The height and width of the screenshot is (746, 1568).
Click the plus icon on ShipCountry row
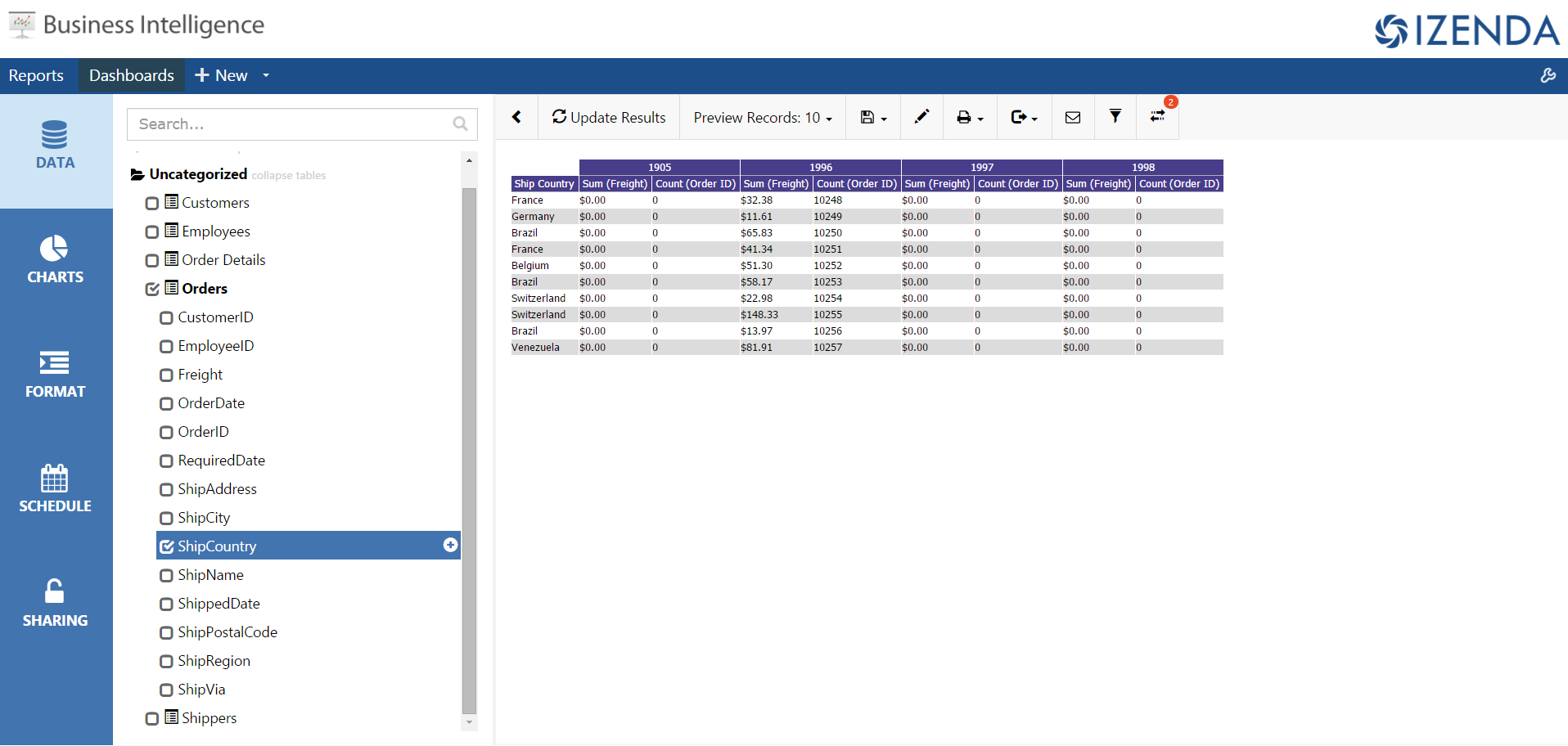click(450, 545)
